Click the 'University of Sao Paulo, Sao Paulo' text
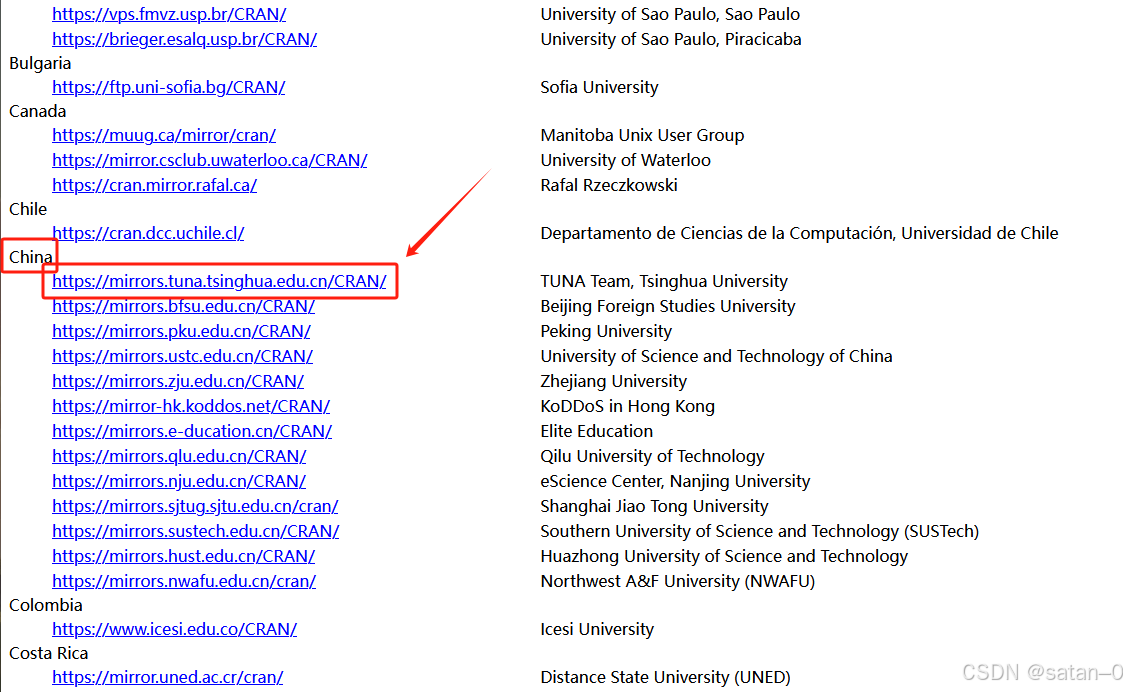The width and height of the screenshot is (1127, 692). pos(670,14)
